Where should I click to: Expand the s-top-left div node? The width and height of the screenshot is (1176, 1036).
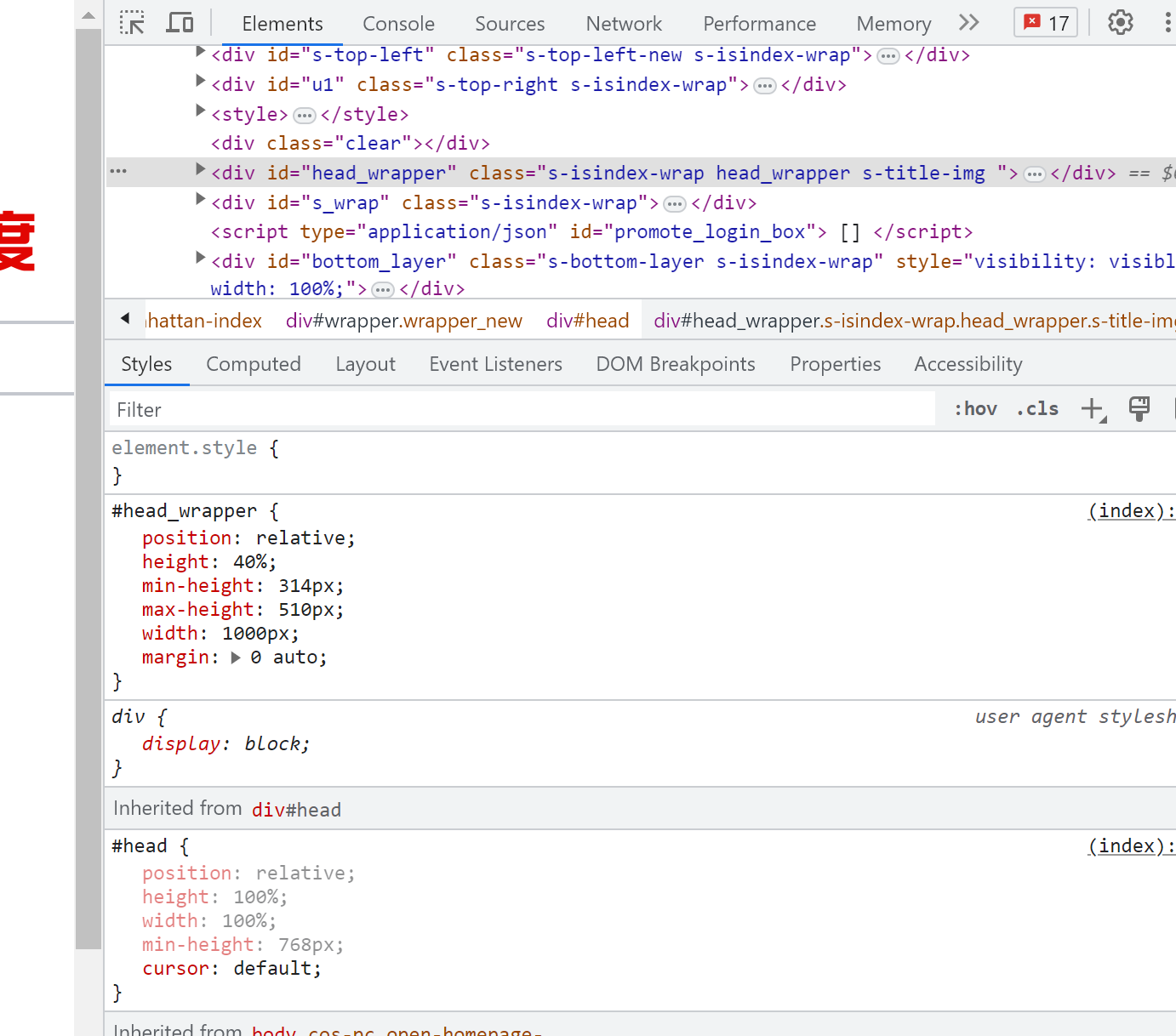tap(200, 52)
